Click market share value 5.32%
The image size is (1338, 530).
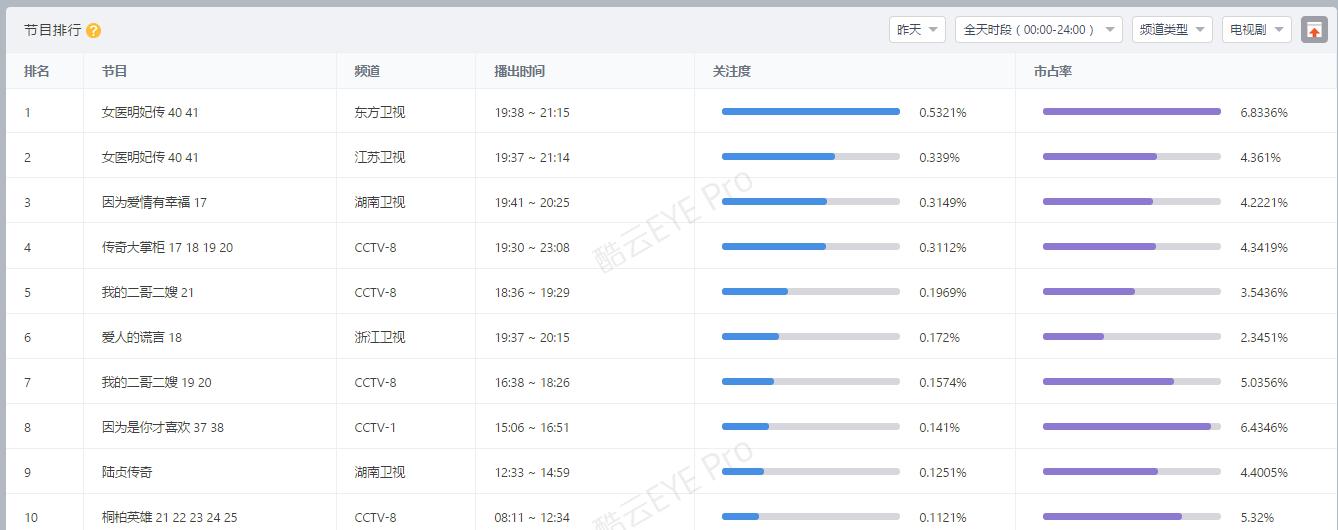(1257, 517)
